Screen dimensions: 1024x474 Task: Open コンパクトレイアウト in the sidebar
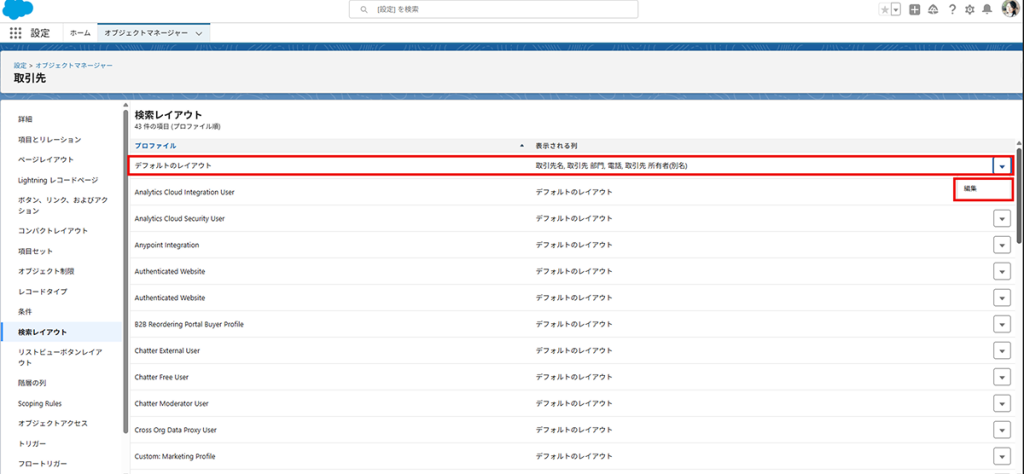(53, 230)
